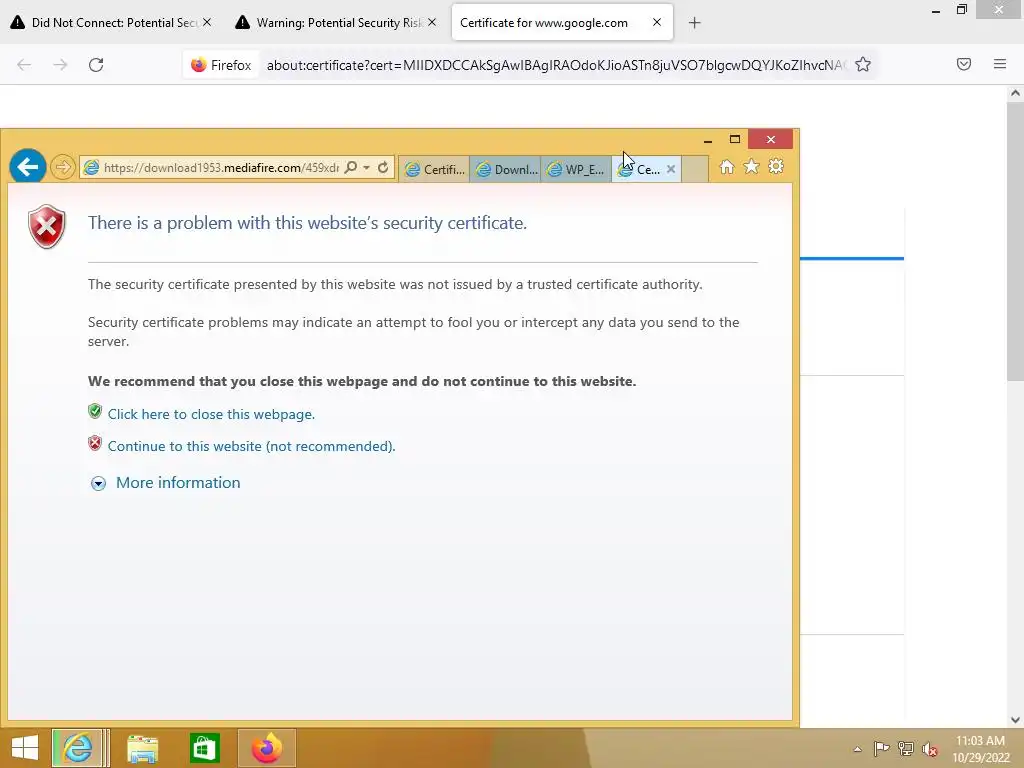Restore down the Firefox window
The image size is (1024, 768).
[961, 9]
